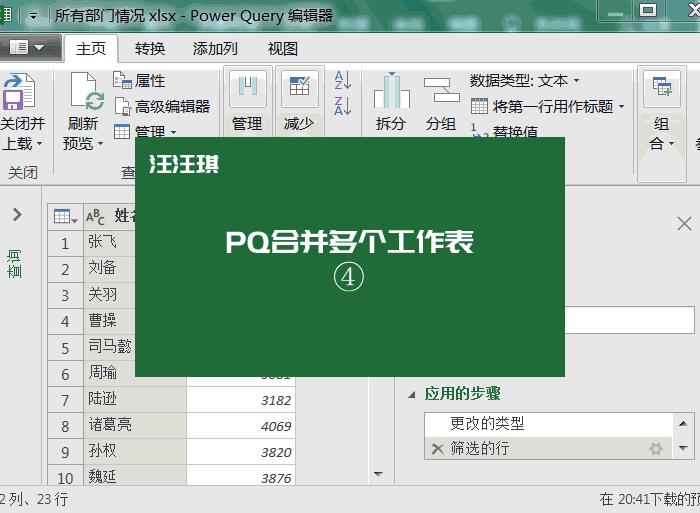This screenshot has width=700, height=513.
Task: Open the Close & Load dropdown arrow
Action: (39, 144)
